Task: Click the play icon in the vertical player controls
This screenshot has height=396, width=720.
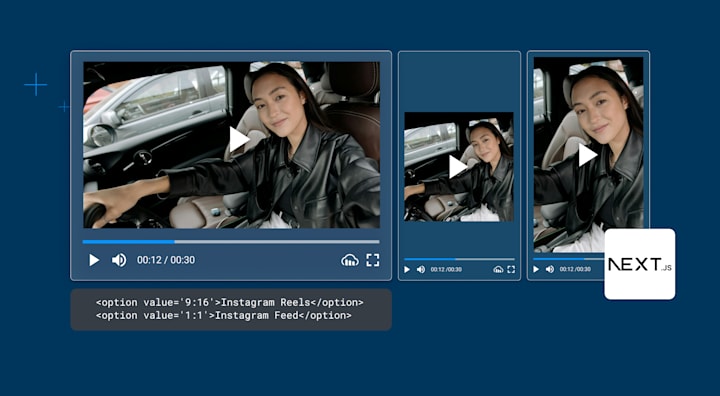Action: coord(536,269)
